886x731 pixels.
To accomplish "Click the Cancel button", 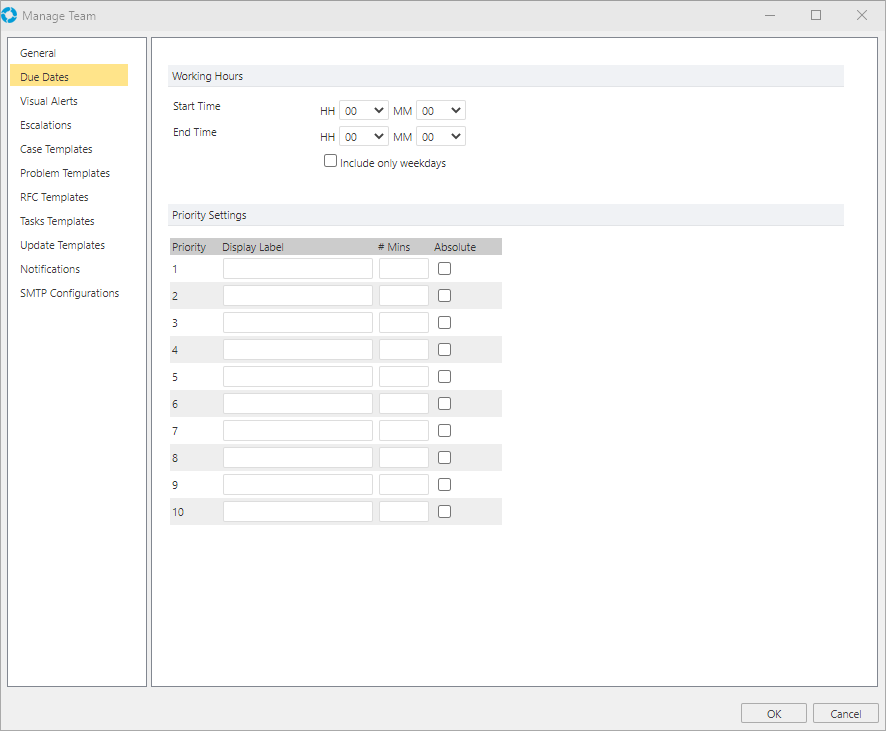I will click(845, 713).
